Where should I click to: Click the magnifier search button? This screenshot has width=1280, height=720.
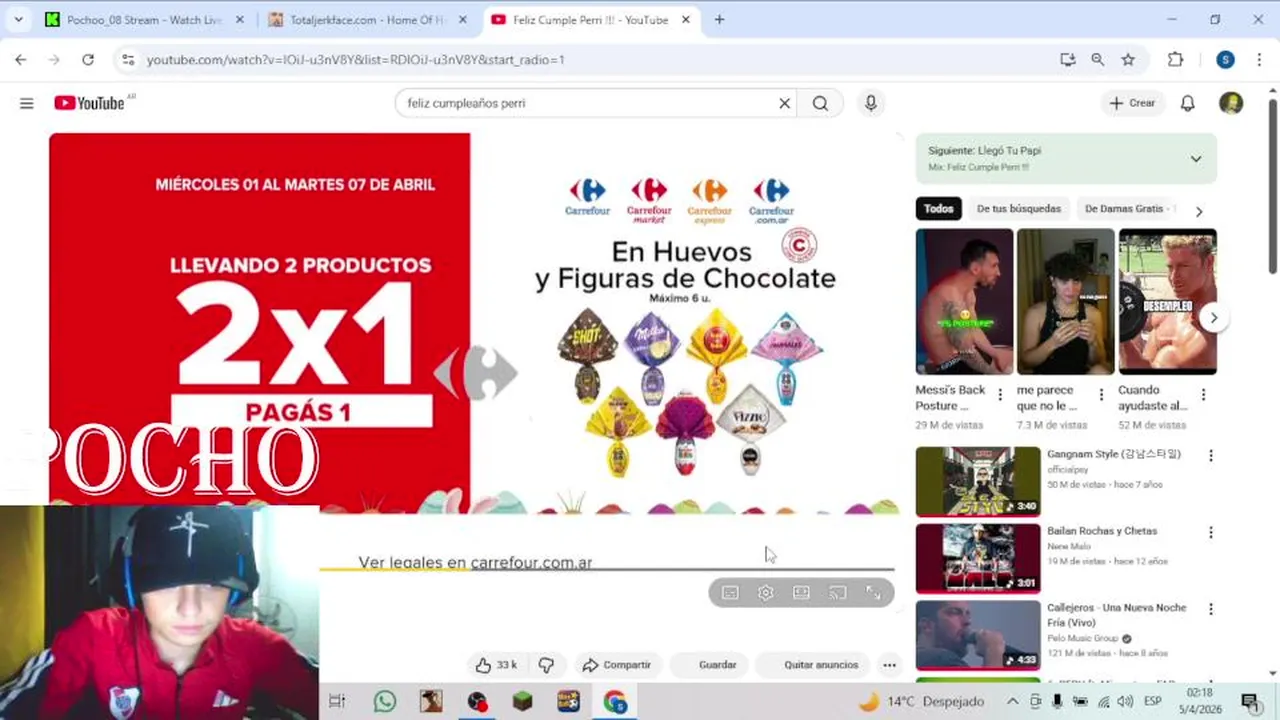pos(820,103)
